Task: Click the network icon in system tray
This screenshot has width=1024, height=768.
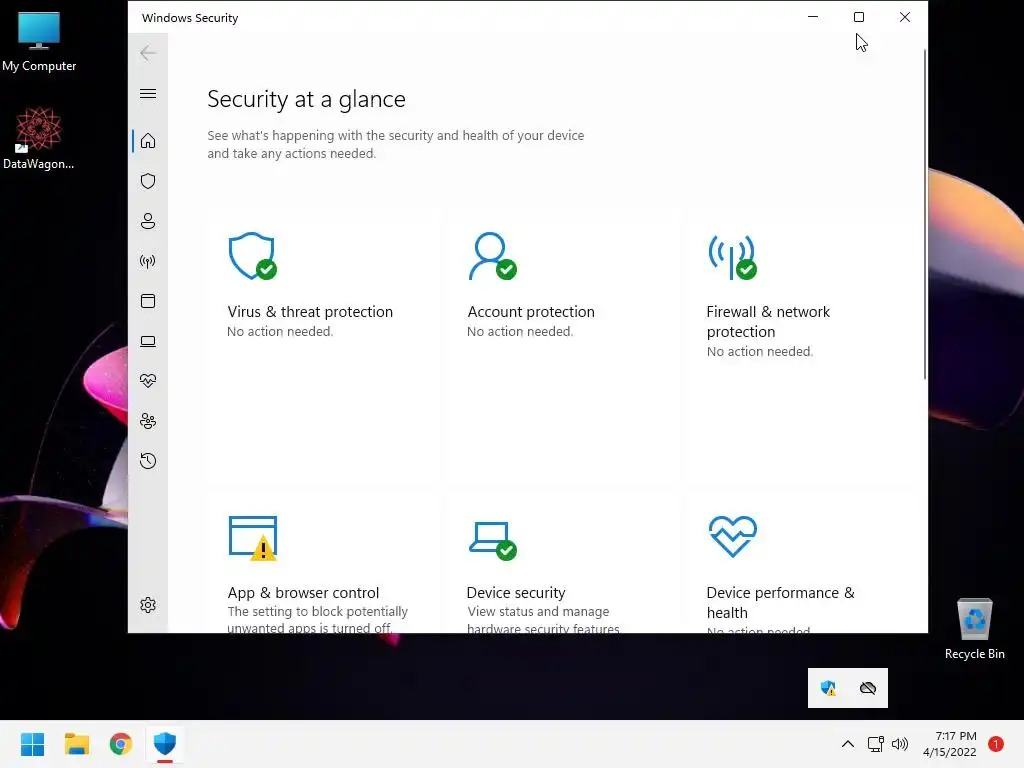Action: click(x=876, y=744)
